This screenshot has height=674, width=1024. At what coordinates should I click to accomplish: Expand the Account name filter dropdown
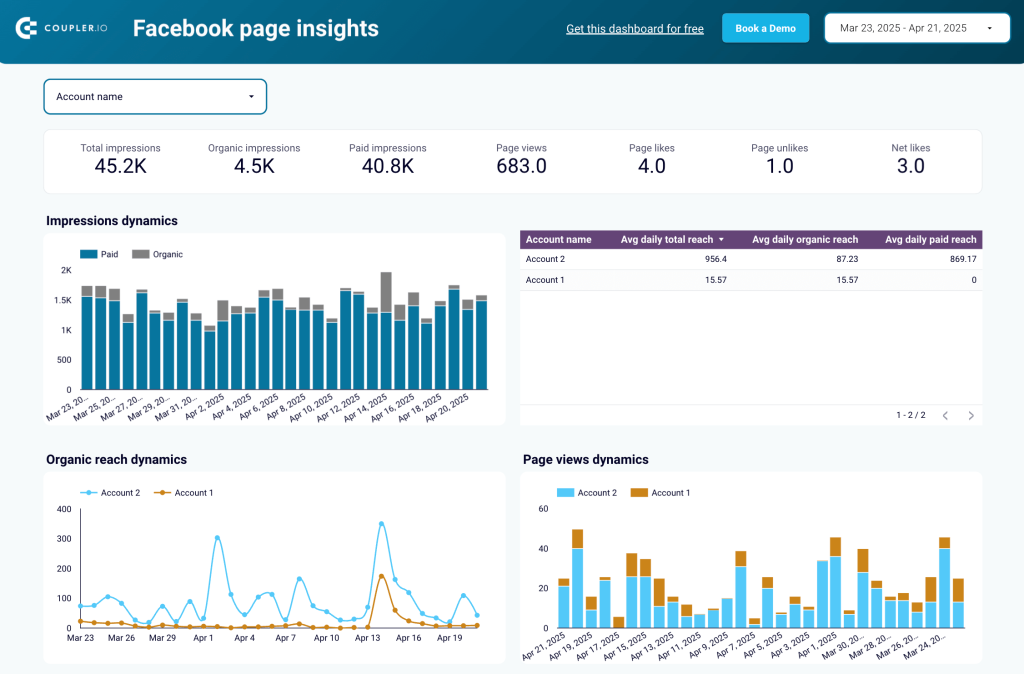[x=155, y=97]
